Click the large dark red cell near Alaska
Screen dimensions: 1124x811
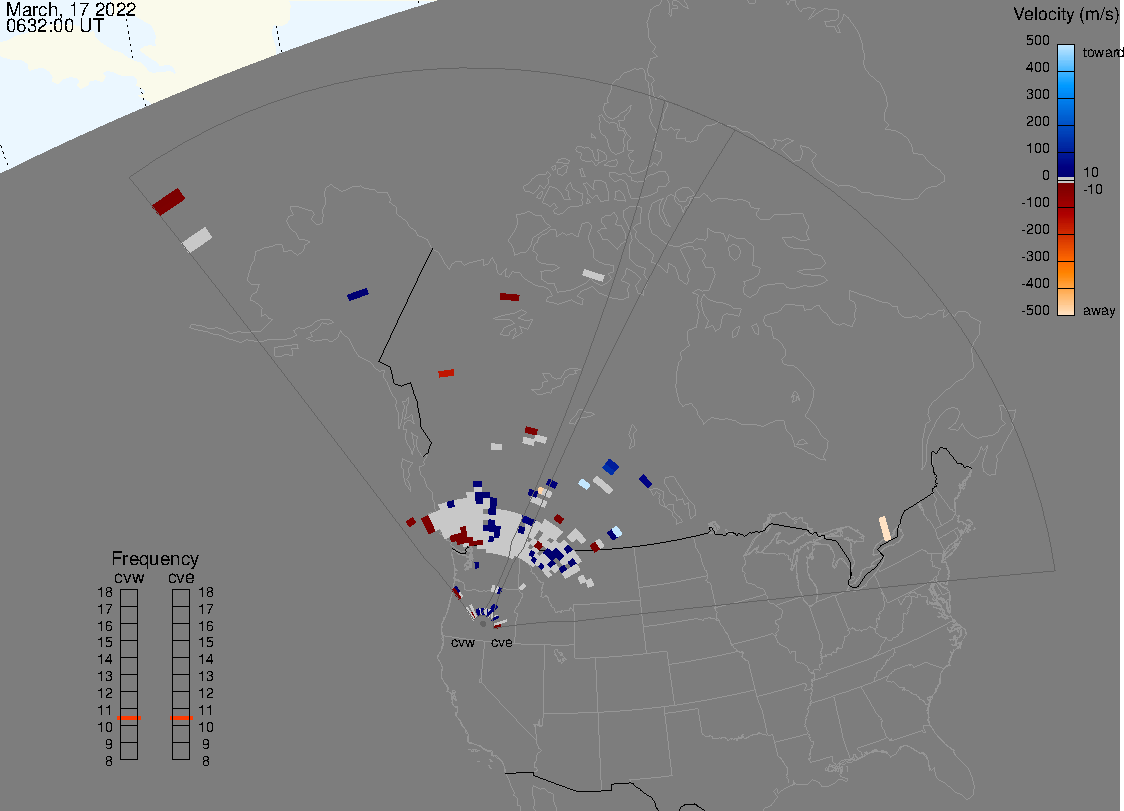coord(168,201)
